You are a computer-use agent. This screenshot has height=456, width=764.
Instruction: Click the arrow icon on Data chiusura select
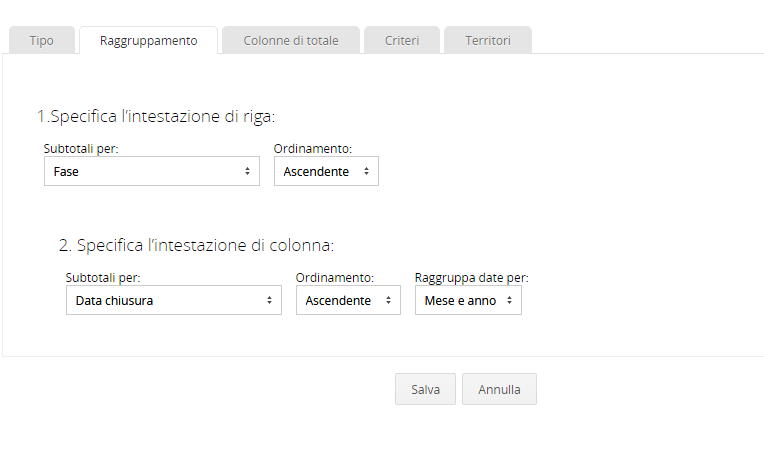click(x=269, y=300)
